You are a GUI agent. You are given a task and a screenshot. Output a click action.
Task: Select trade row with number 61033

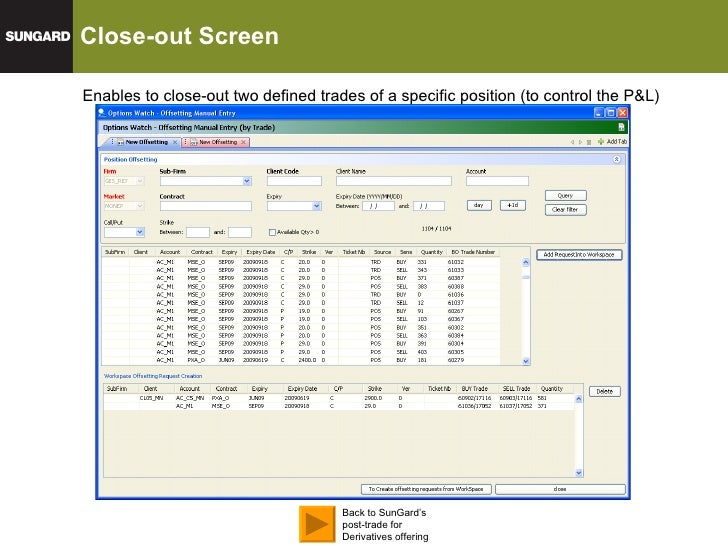[x=301, y=270]
